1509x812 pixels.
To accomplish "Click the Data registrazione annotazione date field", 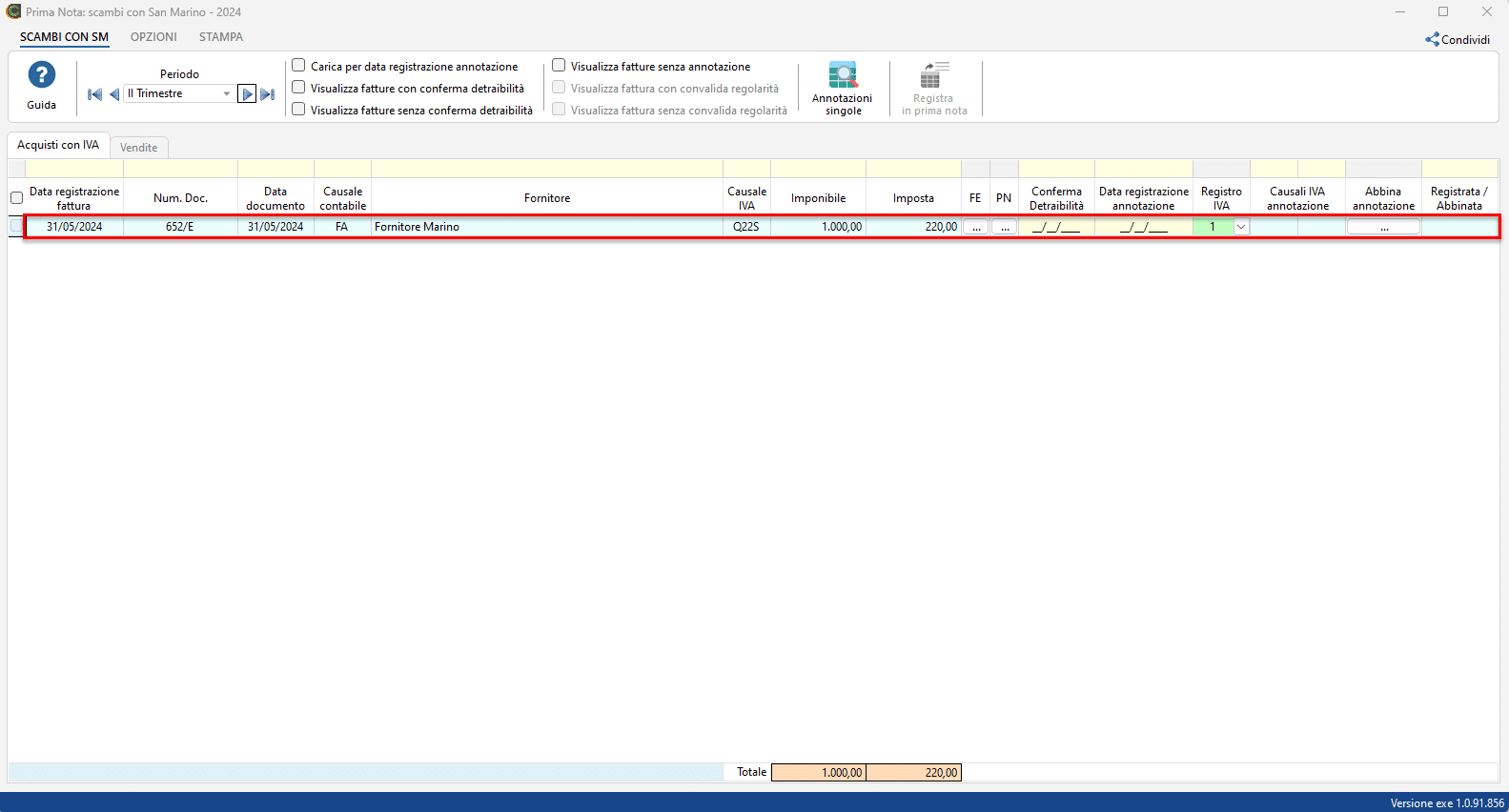I will tap(1144, 227).
